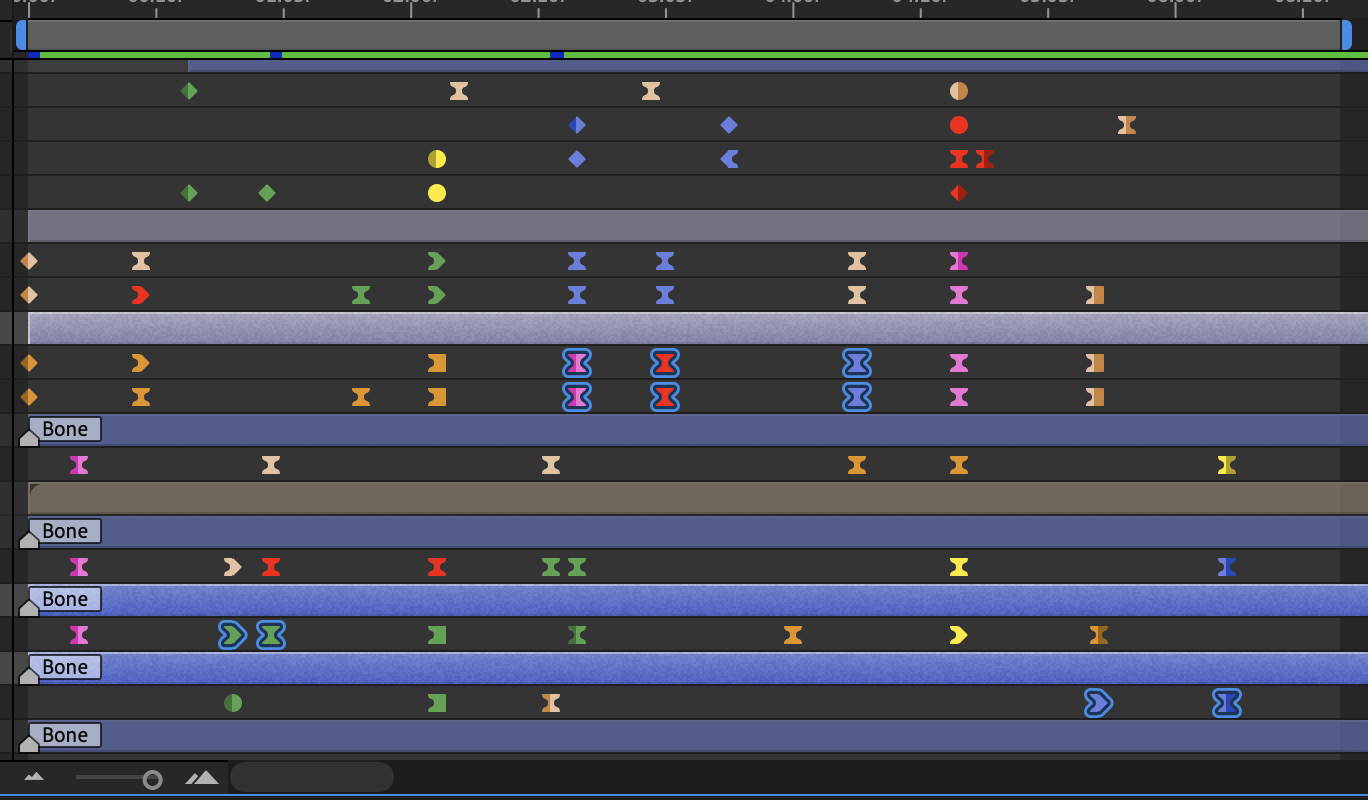Select the half-shaded green circle keyframe
This screenshot has width=1368, height=800.
(233, 703)
